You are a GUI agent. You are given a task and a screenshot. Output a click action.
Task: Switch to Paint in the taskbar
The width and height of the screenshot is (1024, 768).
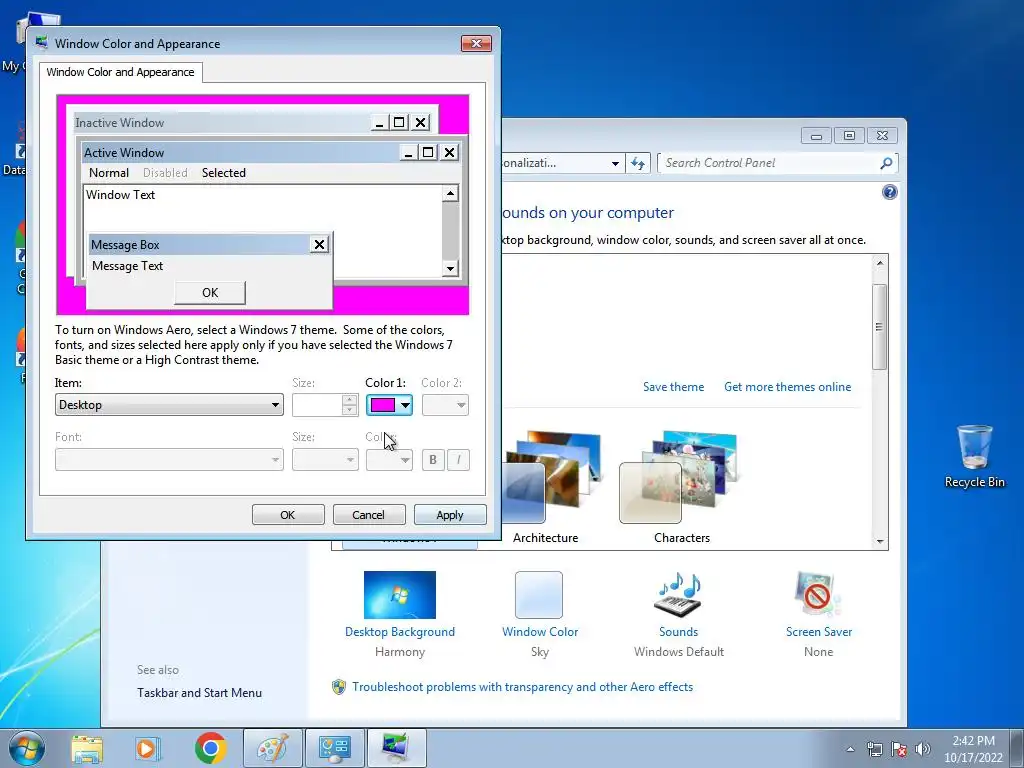coord(272,748)
